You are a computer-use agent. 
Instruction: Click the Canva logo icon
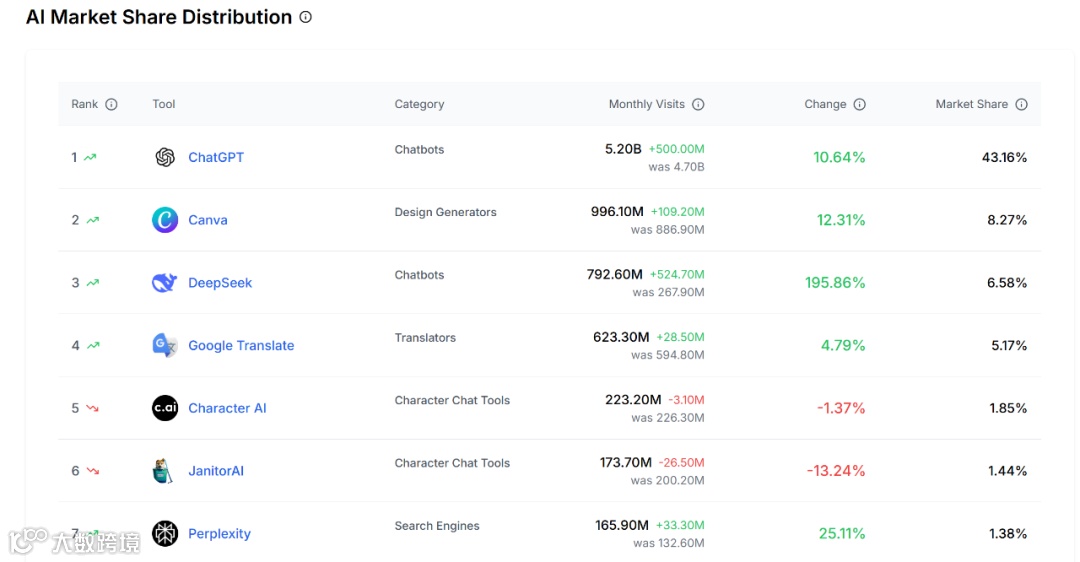(165, 220)
